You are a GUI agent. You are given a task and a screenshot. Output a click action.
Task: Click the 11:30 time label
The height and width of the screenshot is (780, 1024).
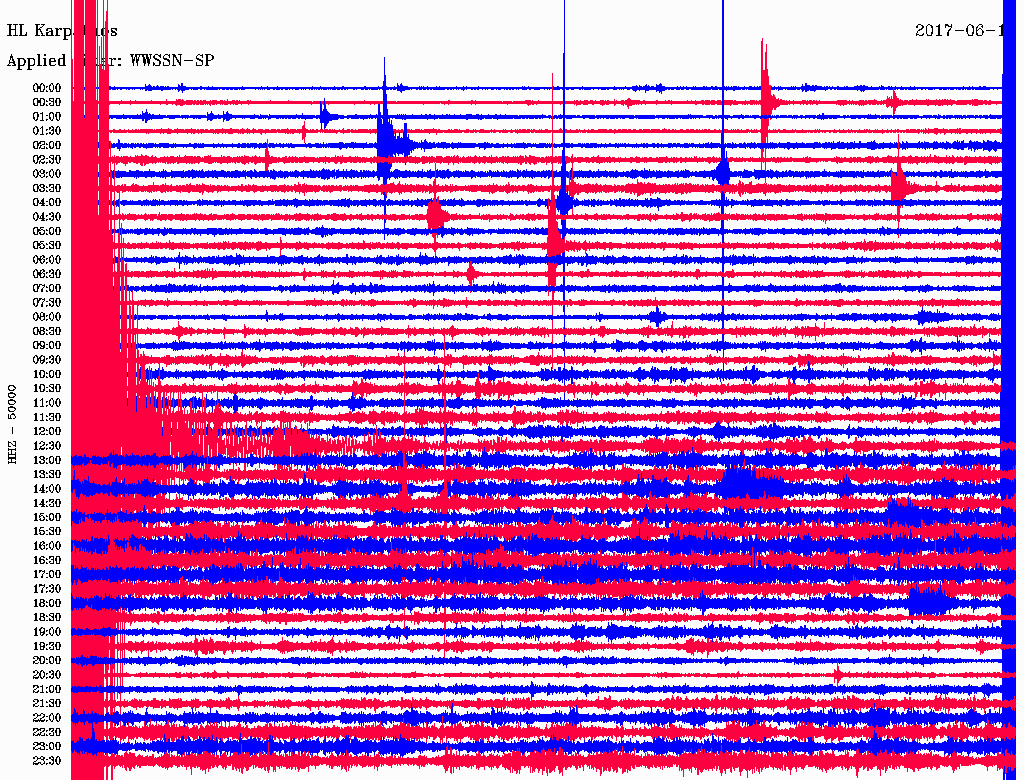(x=47, y=417)
